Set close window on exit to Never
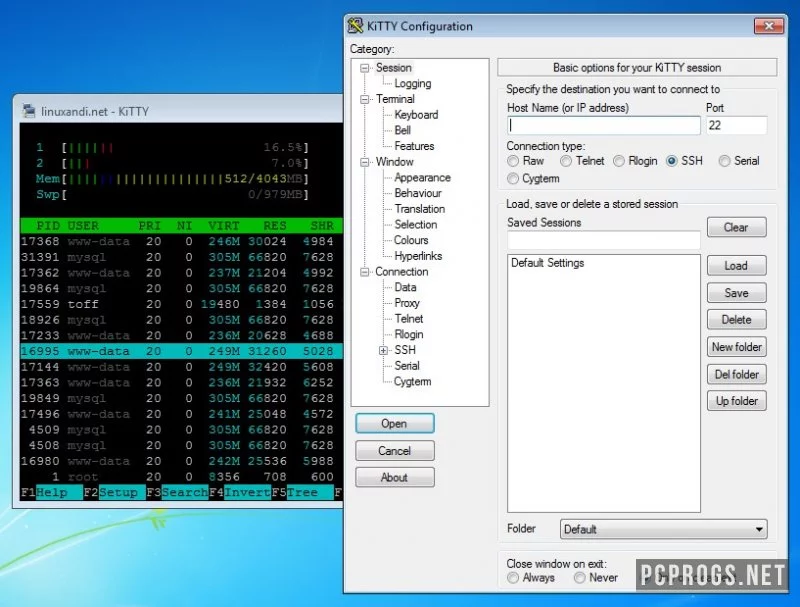Screen dimensions: 800x607 click(x=579, y=577)
